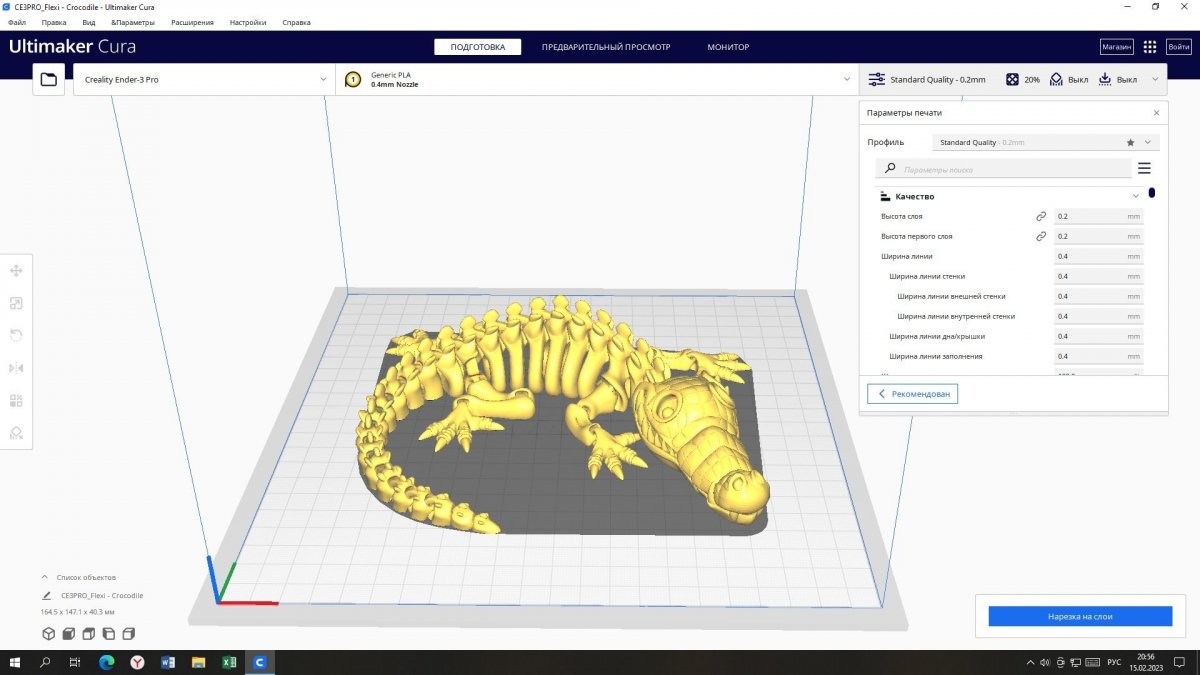Open the Support Blocker tool

16,433
